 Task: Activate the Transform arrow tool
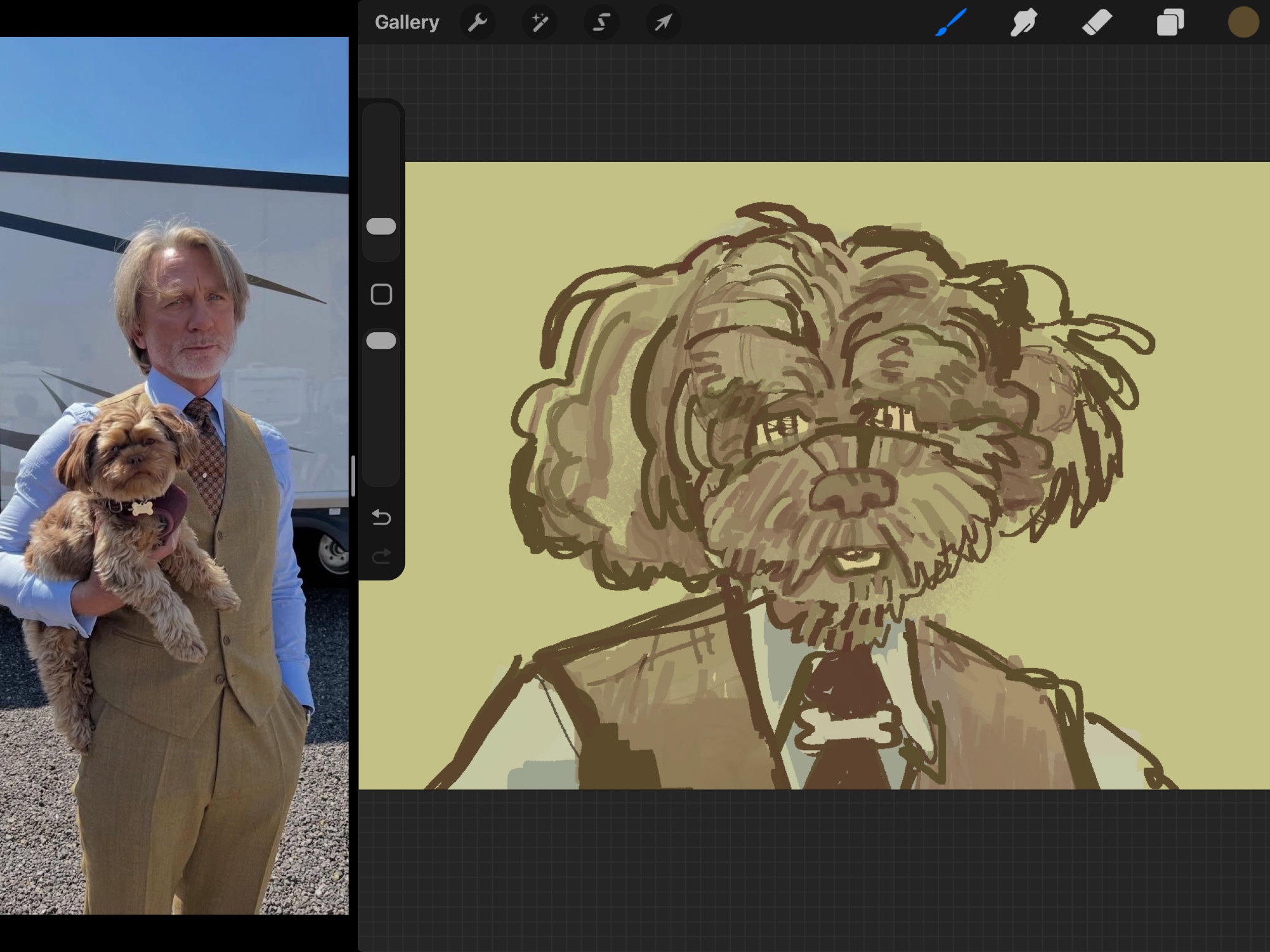click(663, 23)
